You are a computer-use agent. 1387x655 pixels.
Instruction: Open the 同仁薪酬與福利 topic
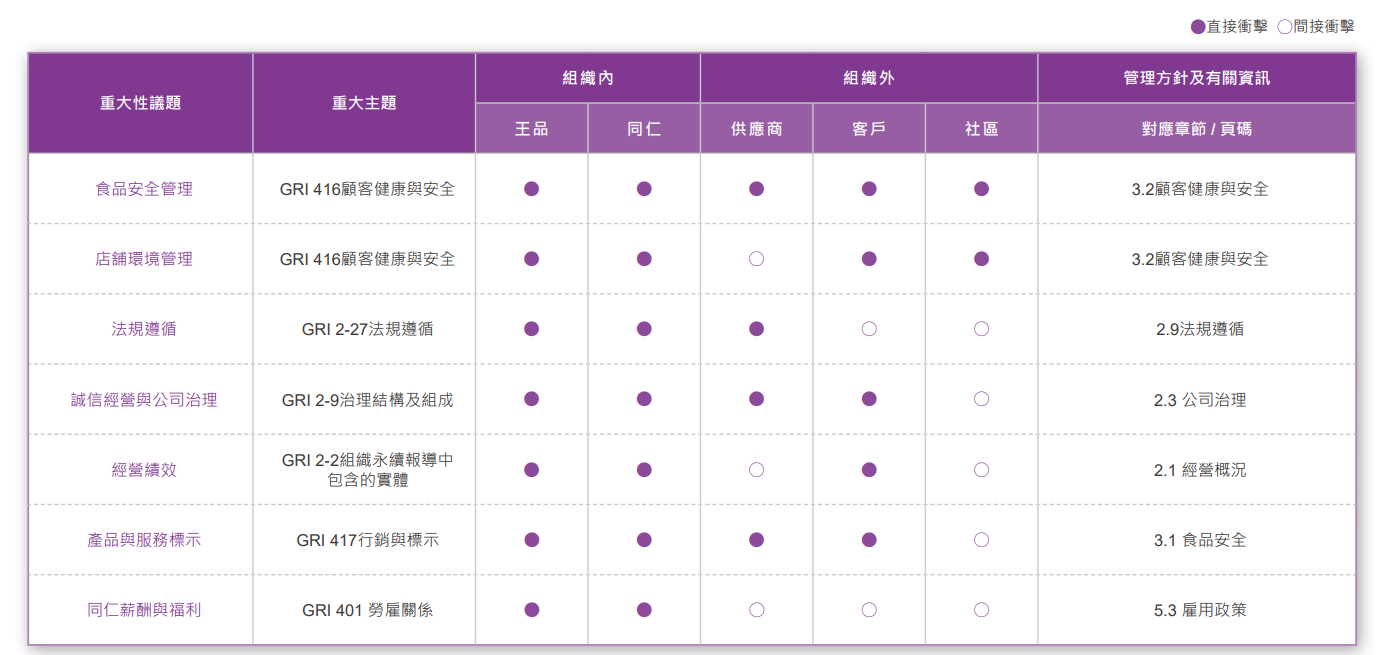144,610
